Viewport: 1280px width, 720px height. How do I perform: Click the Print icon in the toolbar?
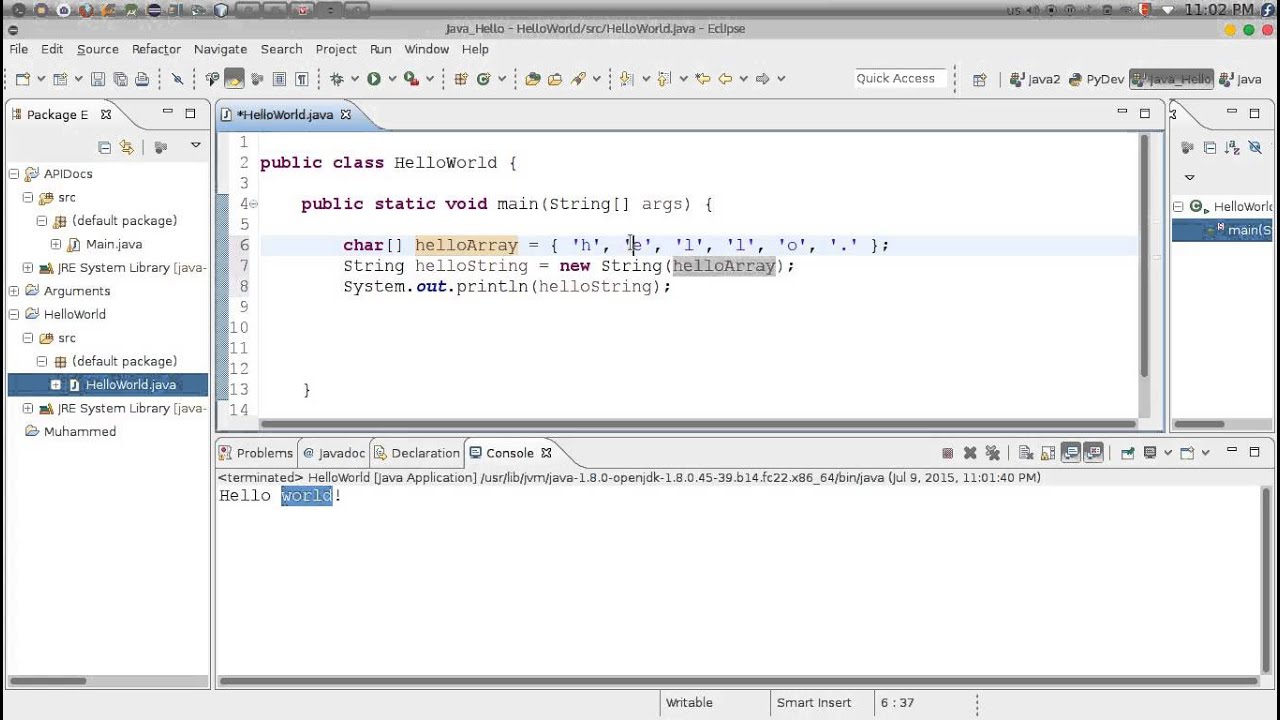pos(142,79)
